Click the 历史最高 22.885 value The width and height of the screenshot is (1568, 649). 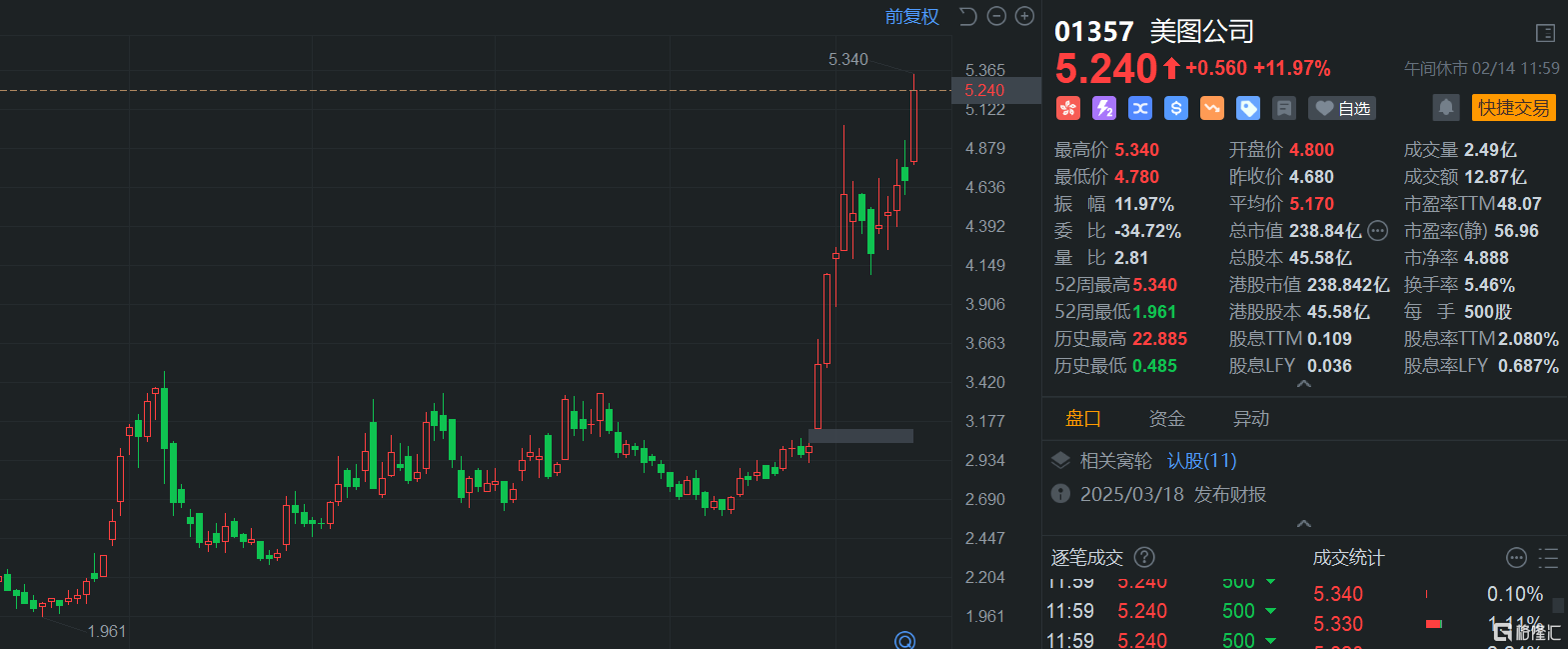[1160, 339]
